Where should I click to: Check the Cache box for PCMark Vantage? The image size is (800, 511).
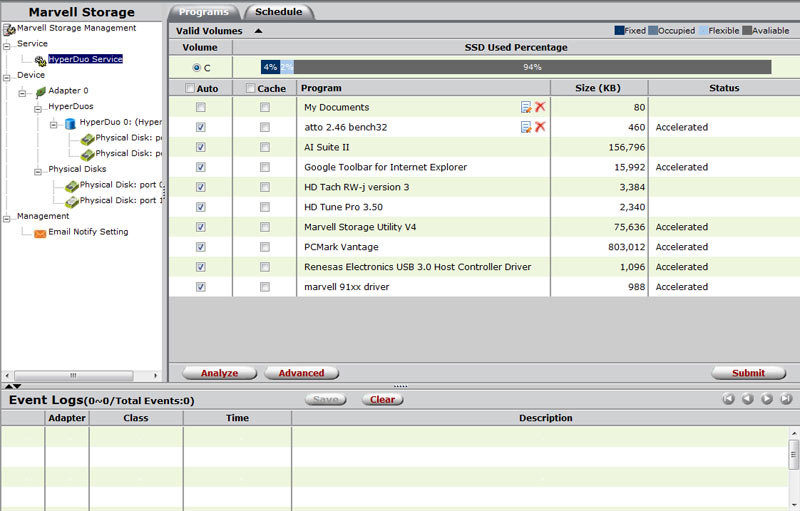tap(265, 247)
